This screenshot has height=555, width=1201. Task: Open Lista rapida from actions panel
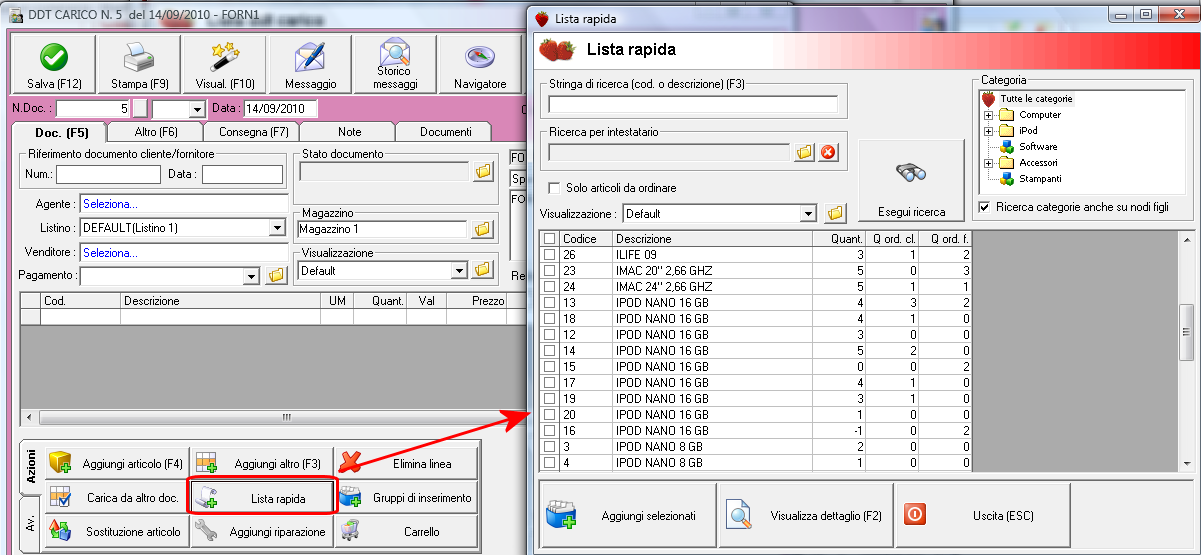coord(263,497)
